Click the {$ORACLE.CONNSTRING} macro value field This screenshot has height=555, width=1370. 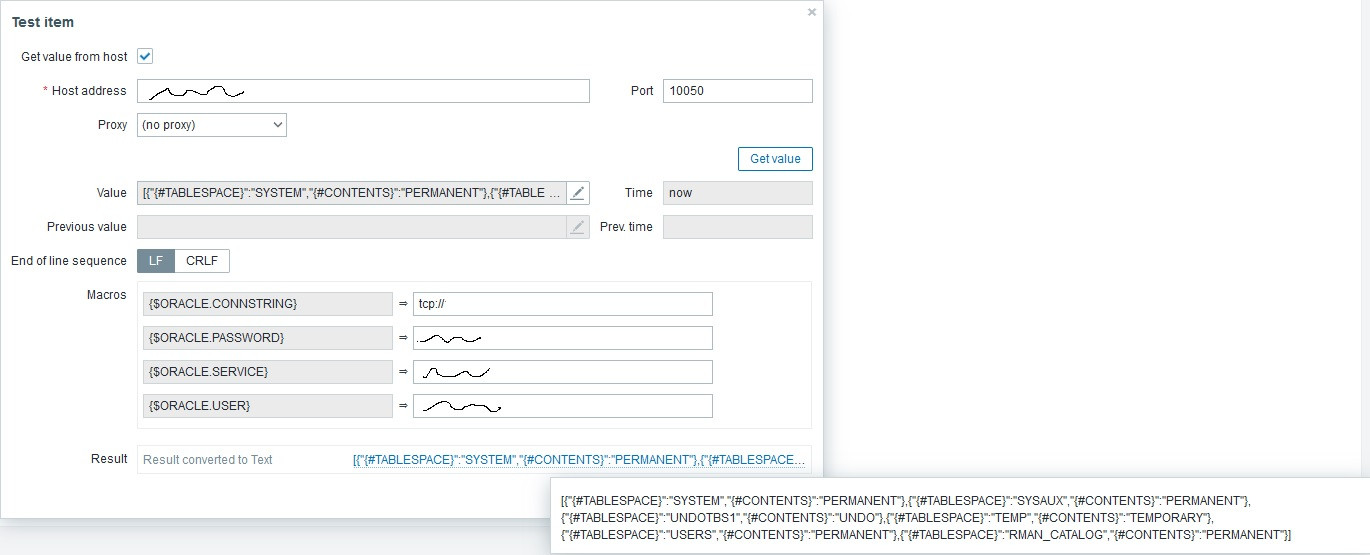pos(563,304)
